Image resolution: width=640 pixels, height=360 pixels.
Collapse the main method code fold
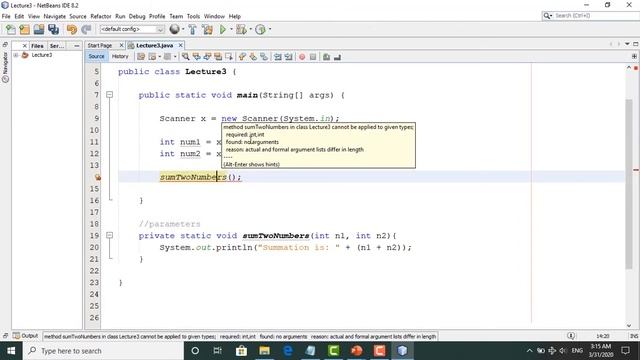109,95
